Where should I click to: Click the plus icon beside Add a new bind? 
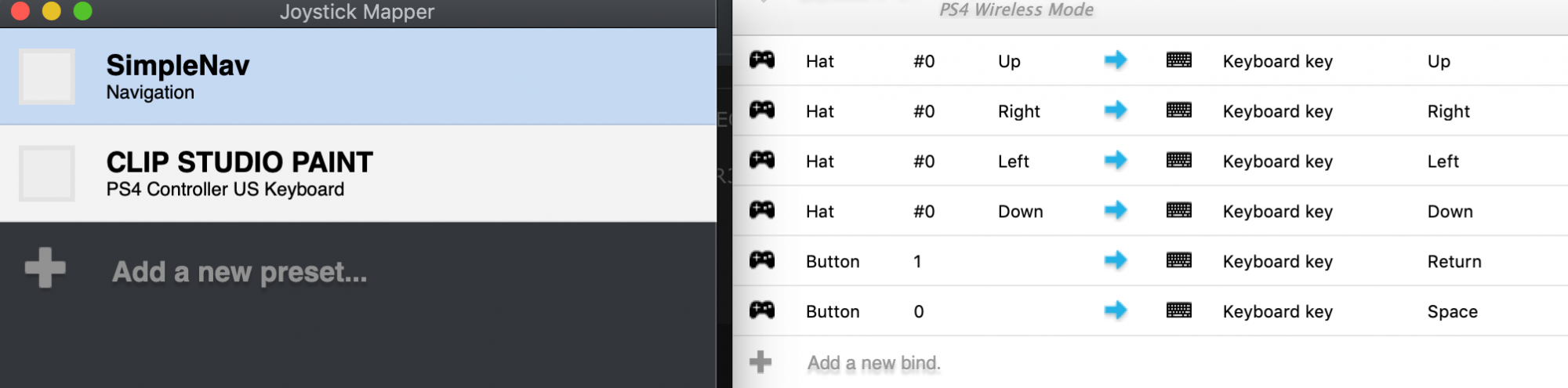coord(760,361)
